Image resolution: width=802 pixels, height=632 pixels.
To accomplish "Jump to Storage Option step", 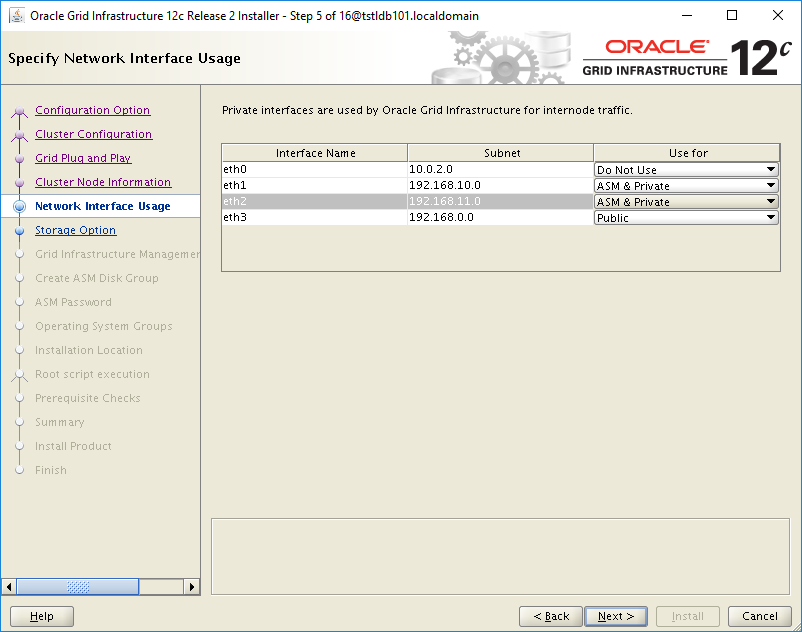I will (76, 230).
